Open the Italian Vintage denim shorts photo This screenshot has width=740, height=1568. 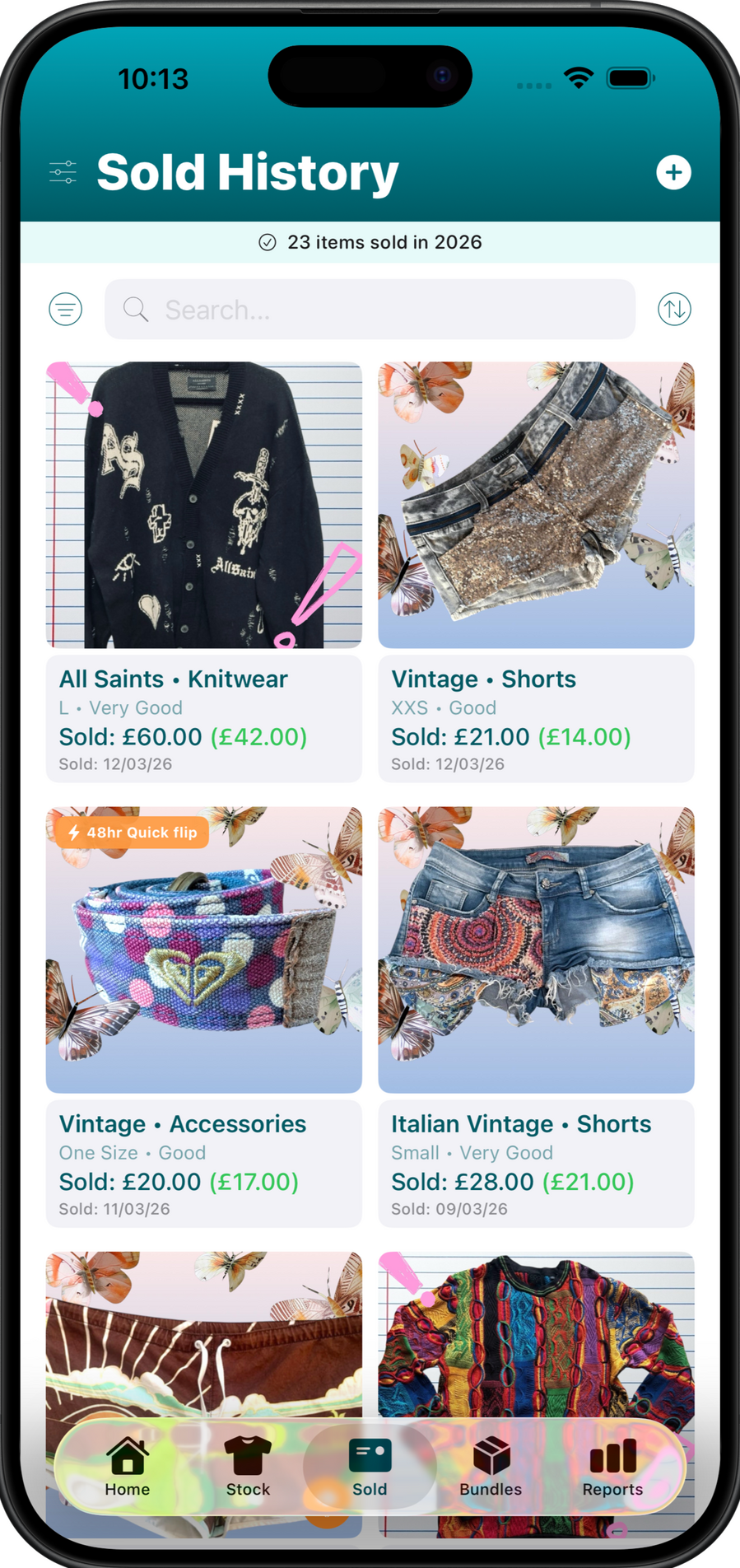tap(536, 950)
